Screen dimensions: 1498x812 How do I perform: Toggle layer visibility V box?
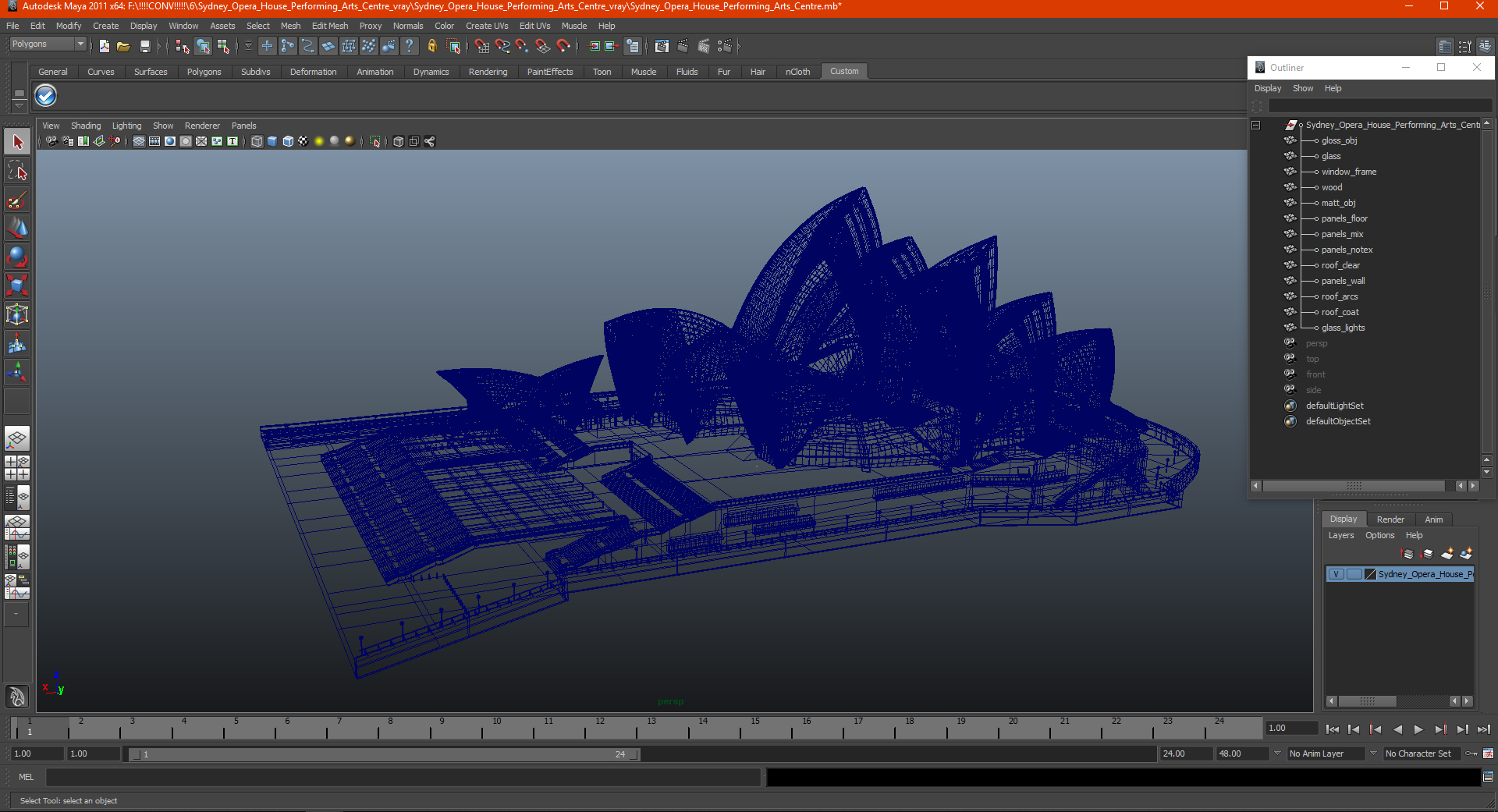point(1336,574)
